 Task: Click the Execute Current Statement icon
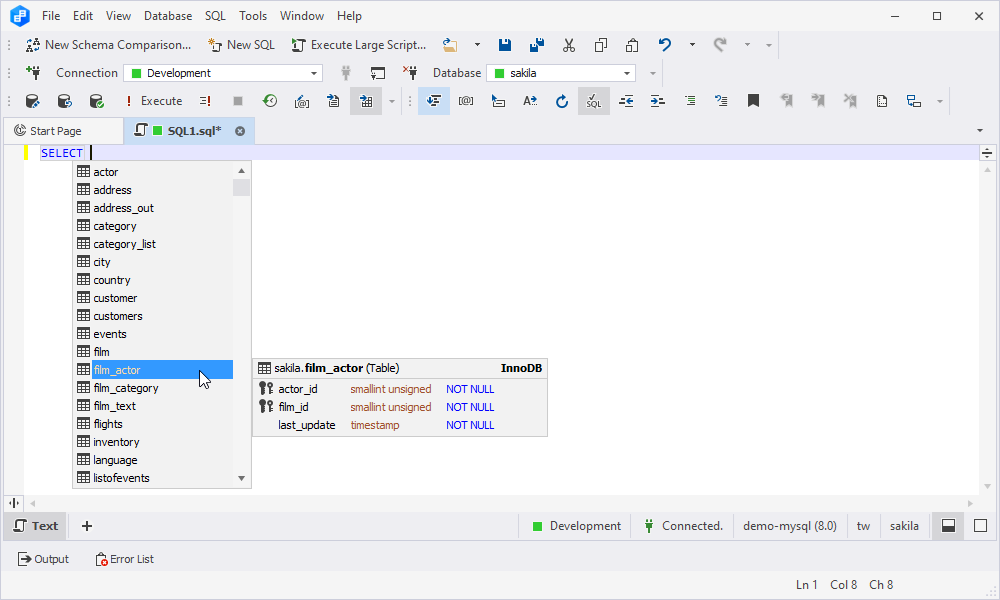point(205,101)
